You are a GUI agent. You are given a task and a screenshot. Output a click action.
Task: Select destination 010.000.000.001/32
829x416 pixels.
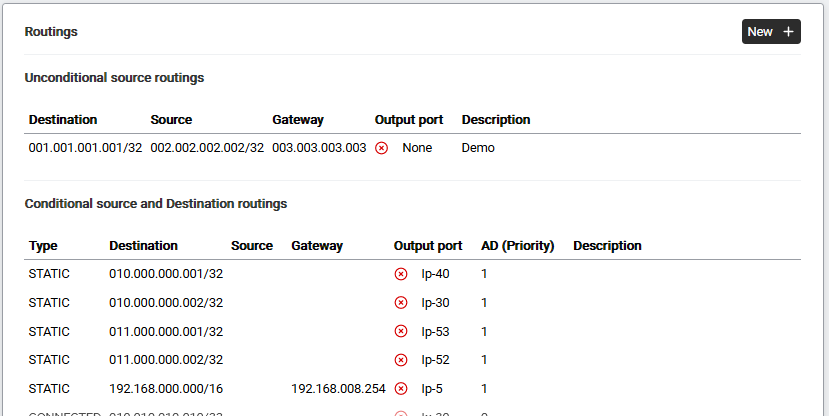click(x=166, y=274)
